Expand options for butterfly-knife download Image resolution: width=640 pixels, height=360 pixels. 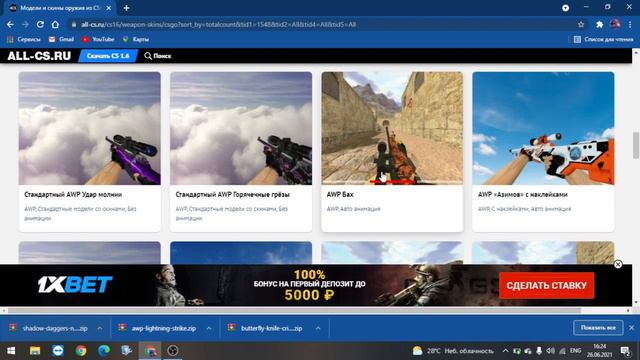tap(318, 328)
